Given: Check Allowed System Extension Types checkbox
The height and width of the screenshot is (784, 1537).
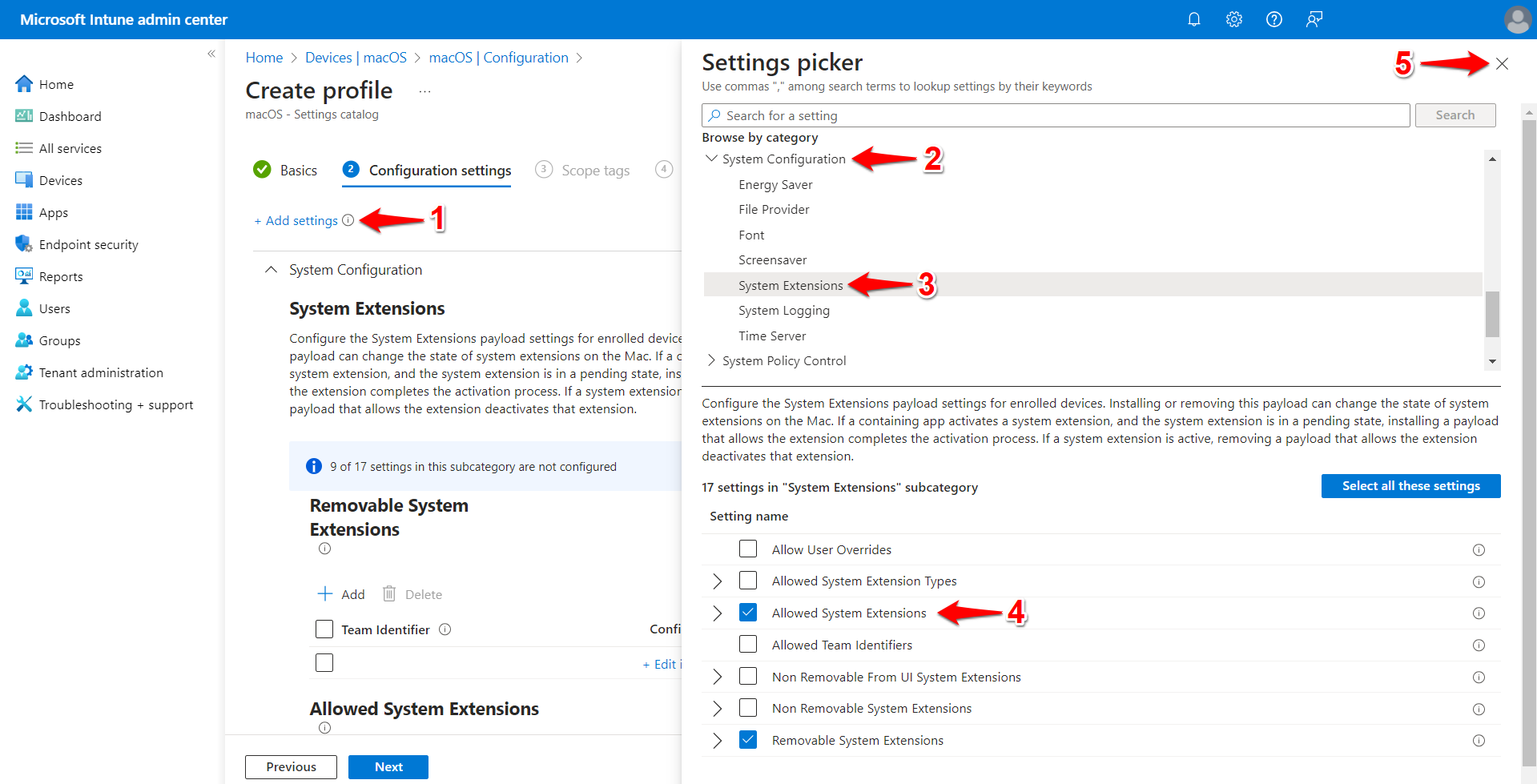Looking at the screenshot, I should (x=748, y=581).
